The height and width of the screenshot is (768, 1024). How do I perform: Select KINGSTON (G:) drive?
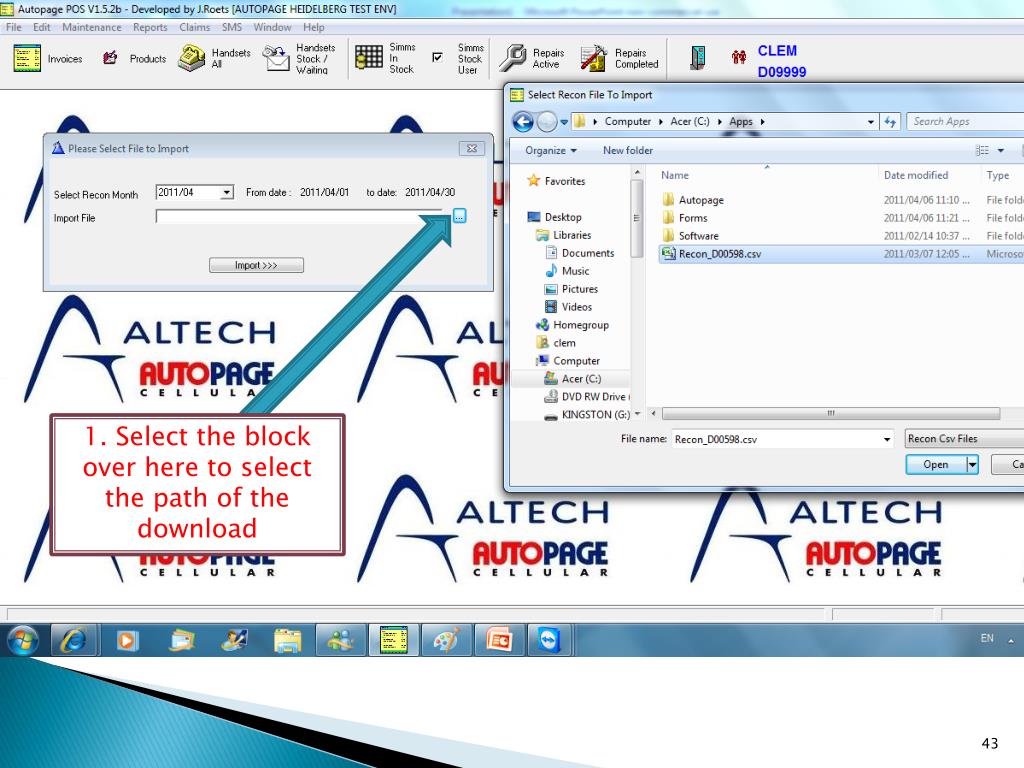595,415
